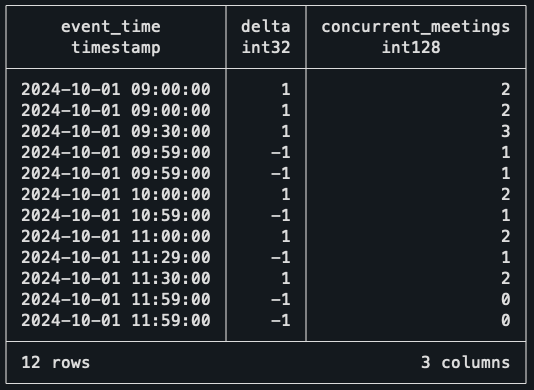Click the delta column header
This screenshot has width=534, height=390.
pyautogui.click(x=266, y=27)
